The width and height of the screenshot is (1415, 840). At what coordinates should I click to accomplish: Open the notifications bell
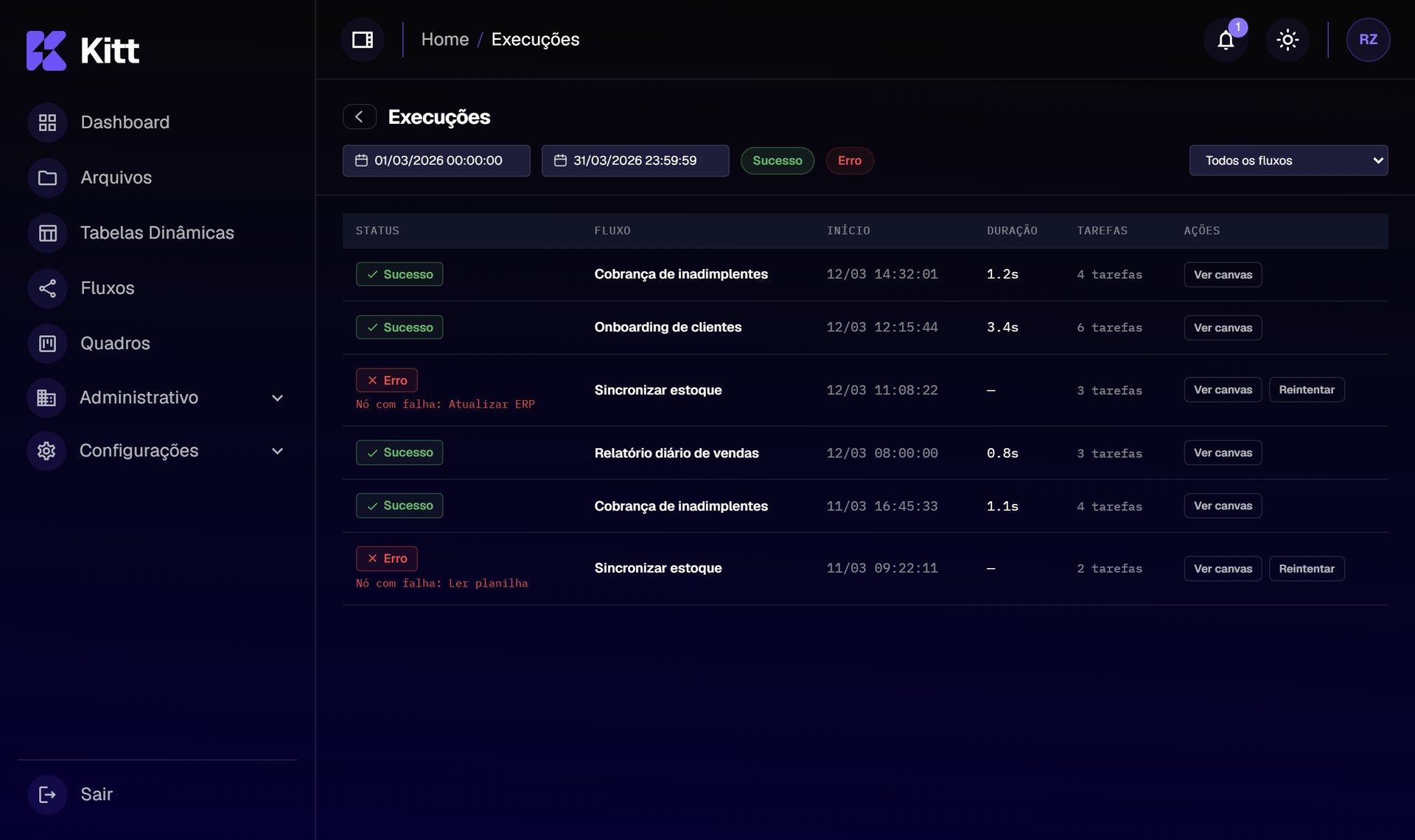(x=1226, y=40)
